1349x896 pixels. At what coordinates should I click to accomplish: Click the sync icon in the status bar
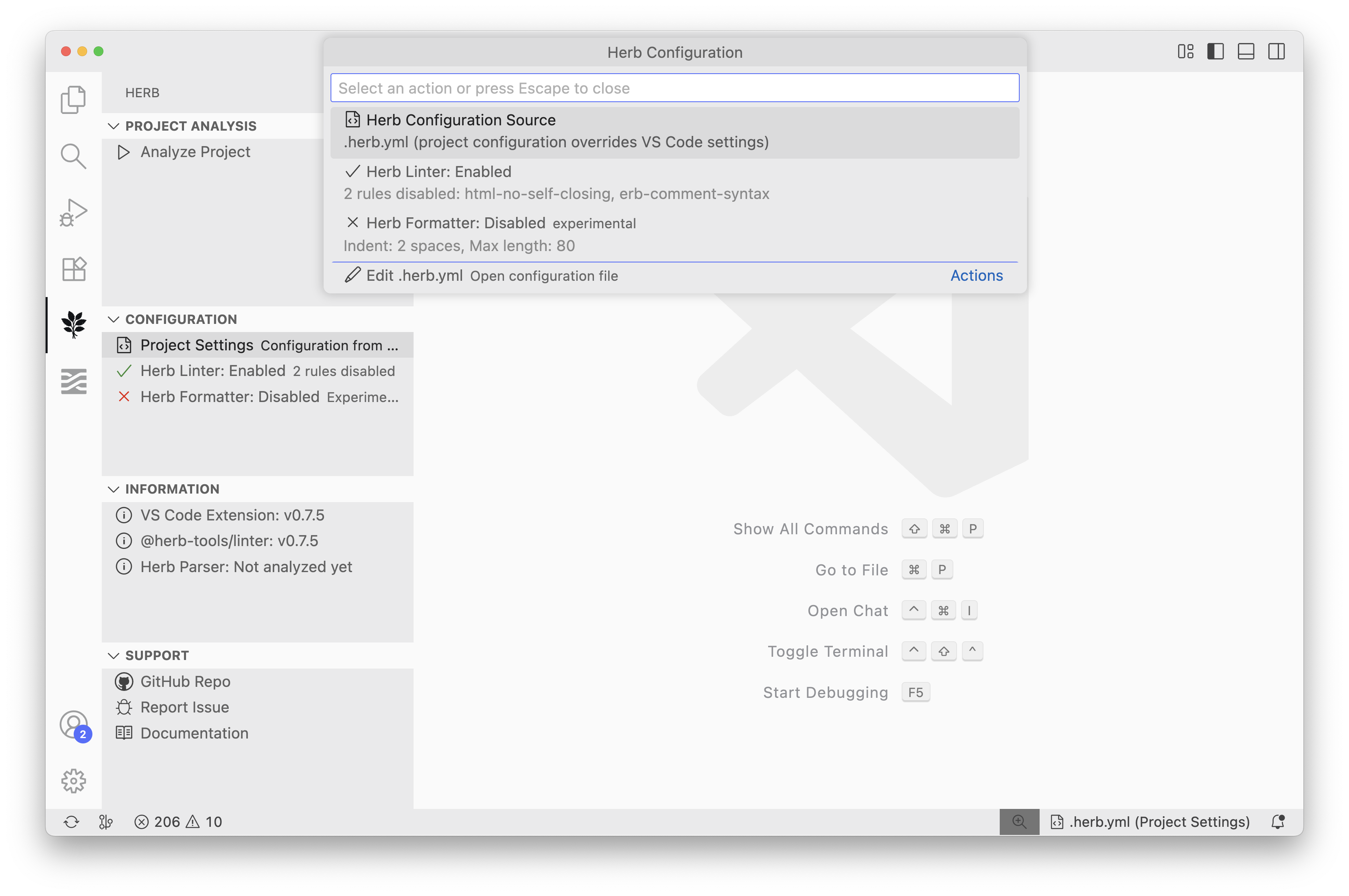[71, 822]
